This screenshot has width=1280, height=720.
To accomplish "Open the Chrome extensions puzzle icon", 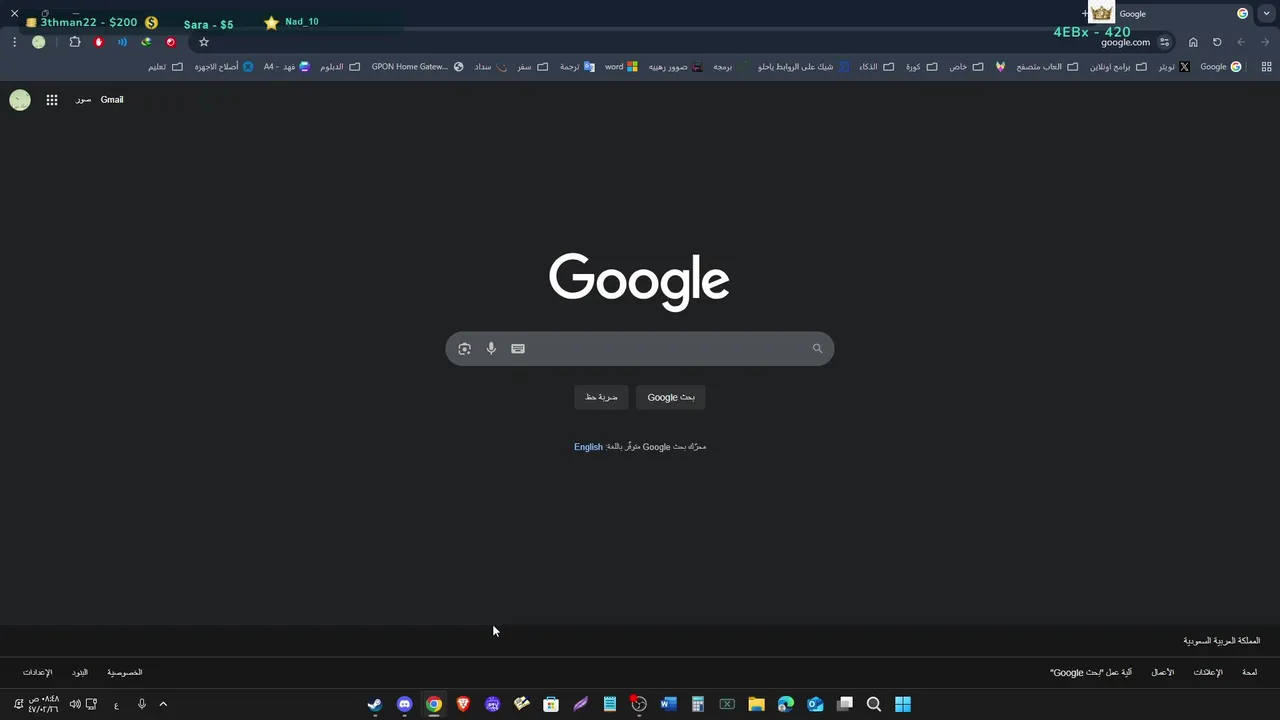I will click(x=75, y=42).
